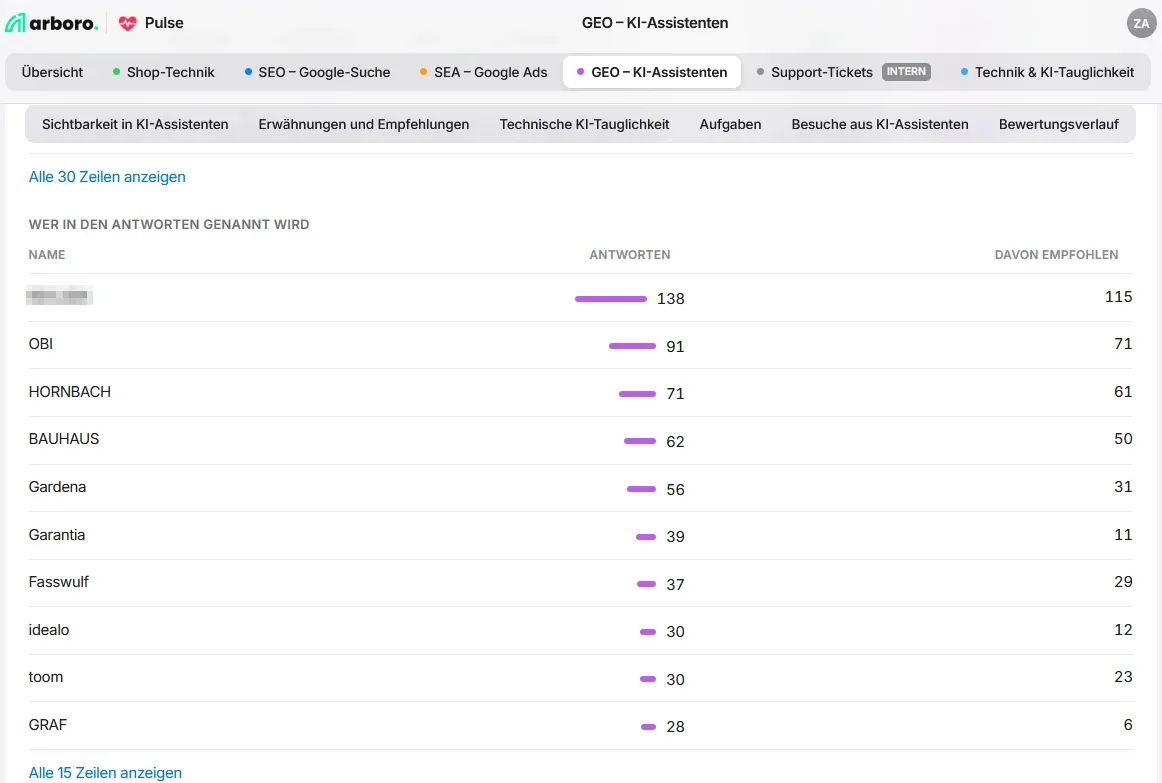Image resolution: width=1162 pixels, height=783 pixels.
Task: Open the ZA user avatar
Action: [1141, 23]
